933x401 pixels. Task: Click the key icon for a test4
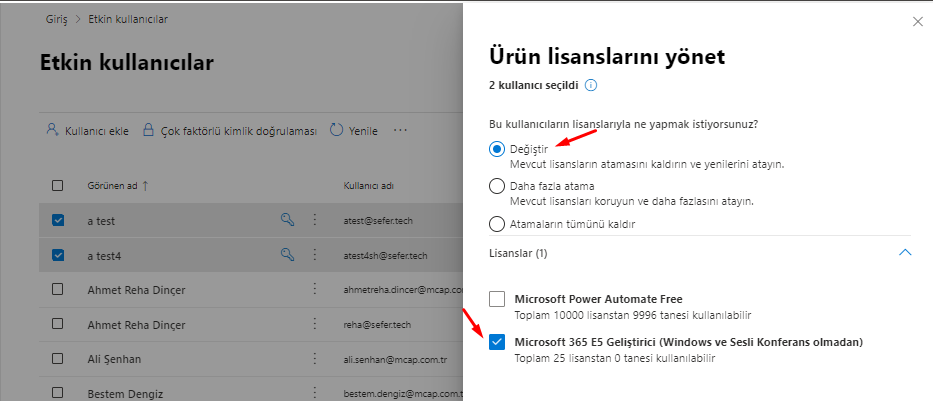[x=287, y=255]
